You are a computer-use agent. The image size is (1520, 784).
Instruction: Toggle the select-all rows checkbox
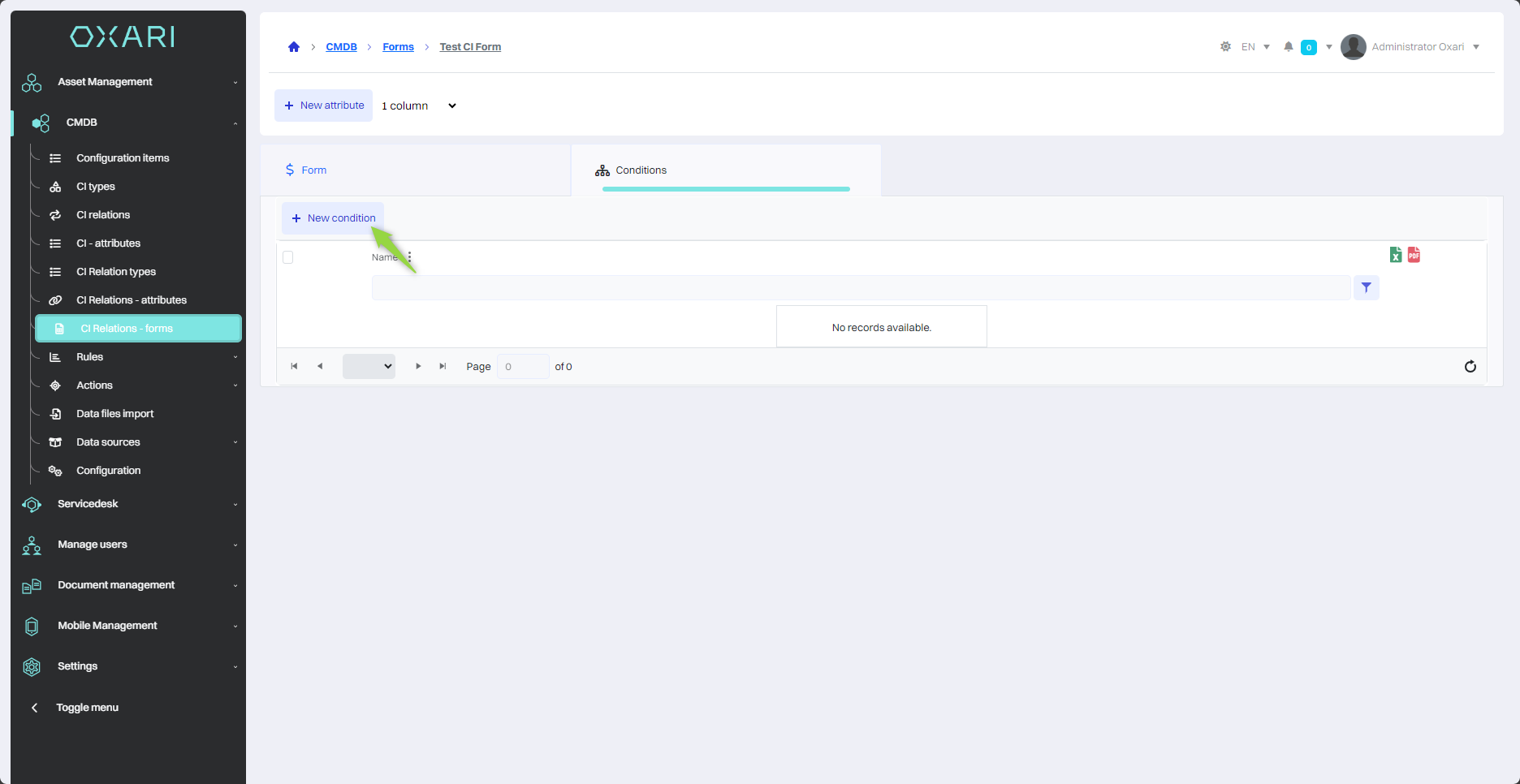pos(287,257)
